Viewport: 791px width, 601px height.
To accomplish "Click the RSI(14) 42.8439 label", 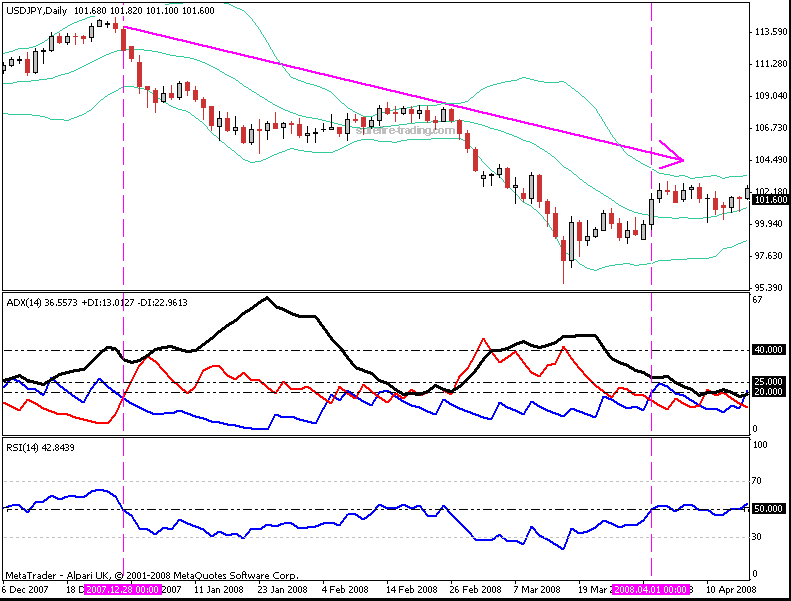I will (40, 448).
